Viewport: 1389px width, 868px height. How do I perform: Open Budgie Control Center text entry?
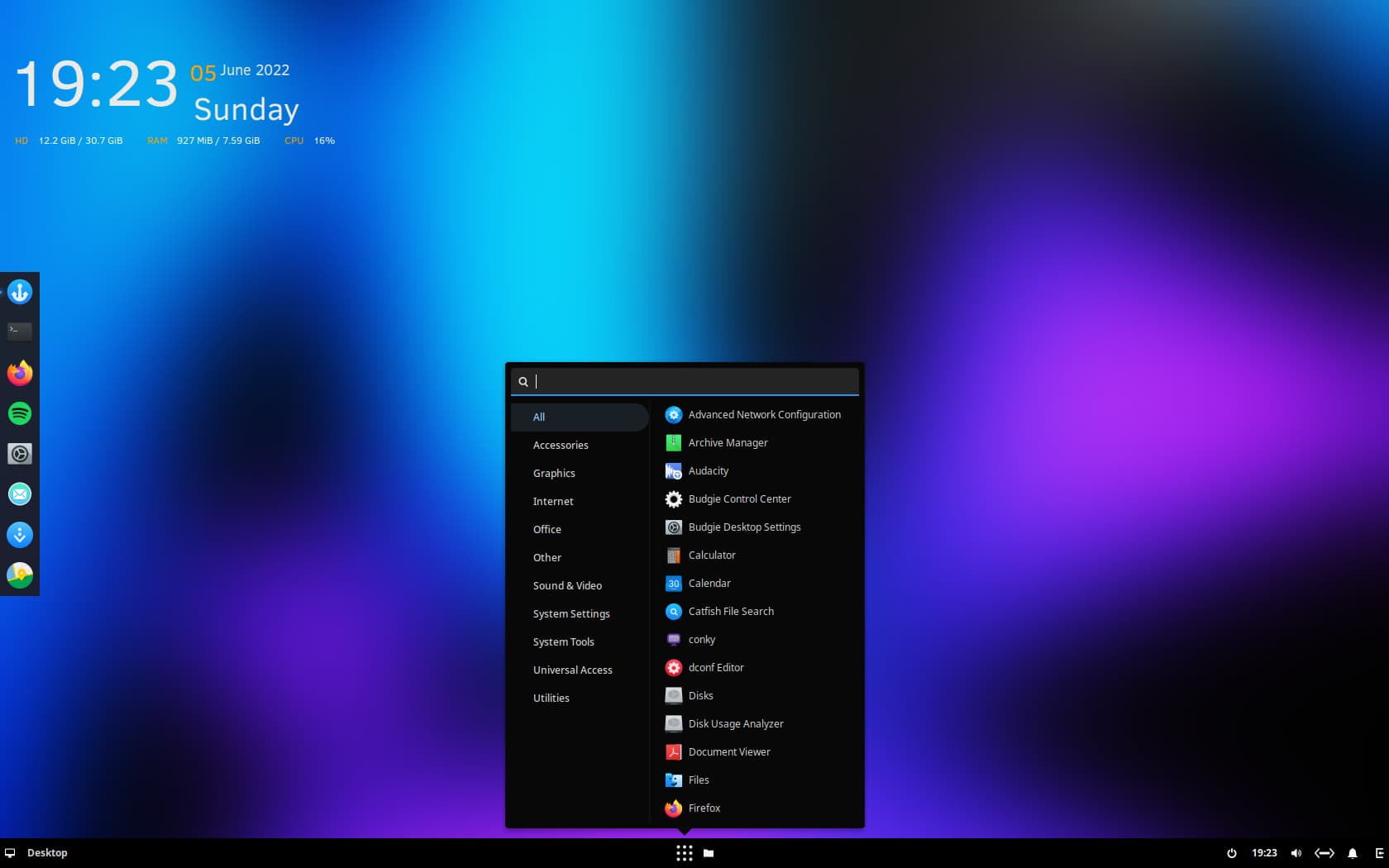coord(740,499)
